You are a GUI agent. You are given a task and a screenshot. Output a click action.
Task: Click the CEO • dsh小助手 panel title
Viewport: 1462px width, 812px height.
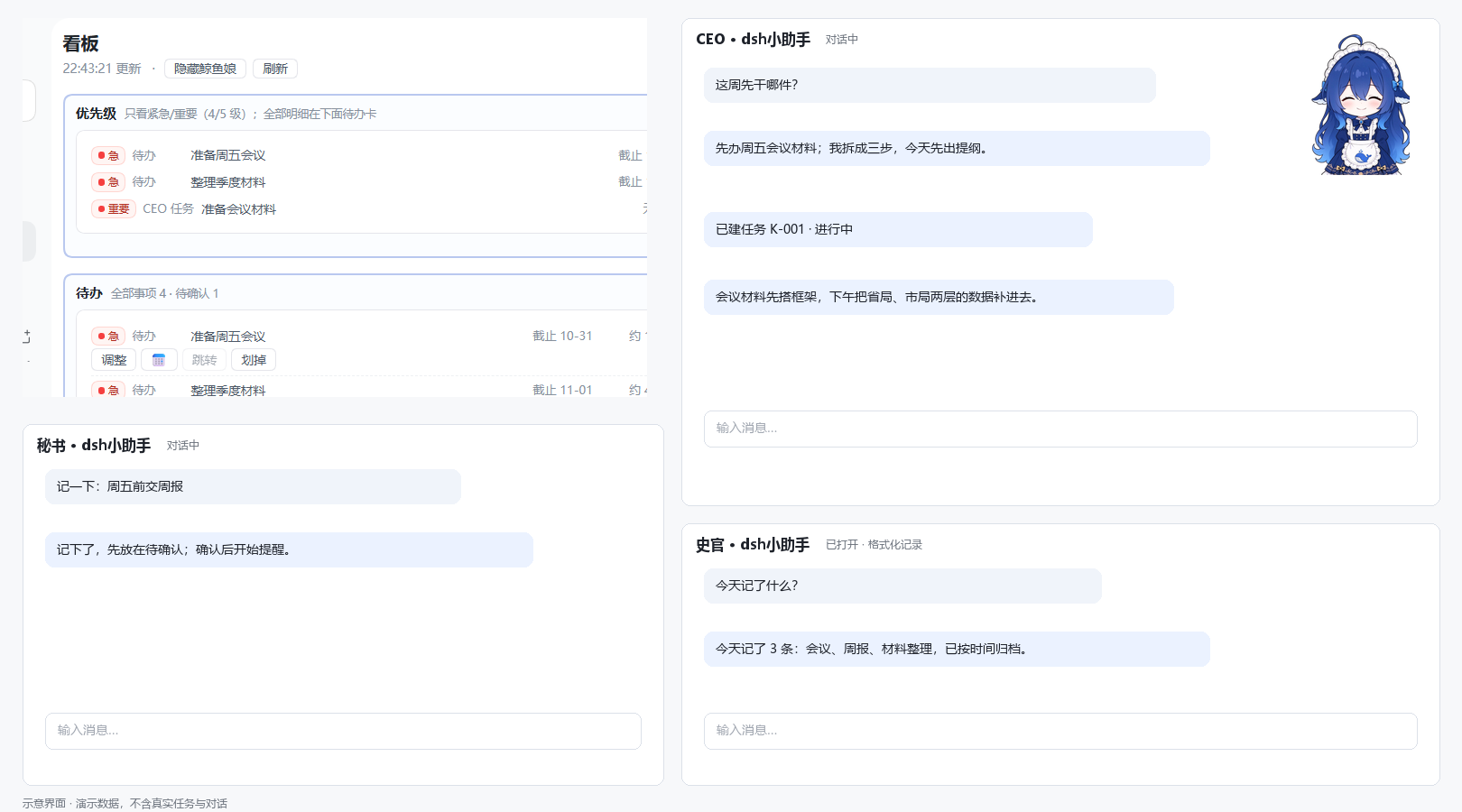coord(753,39)
